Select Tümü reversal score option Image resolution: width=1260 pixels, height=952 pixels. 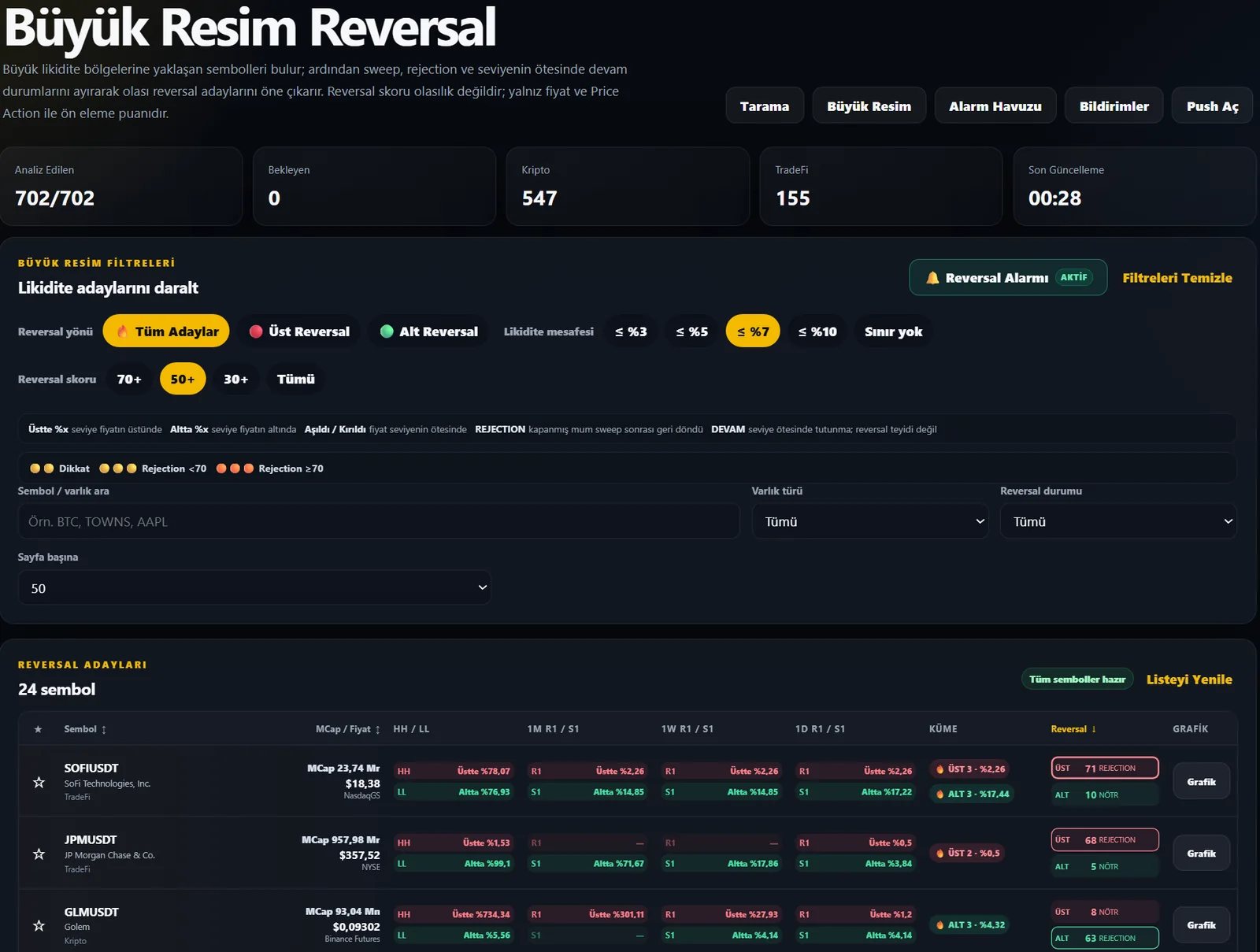point(296,379)
